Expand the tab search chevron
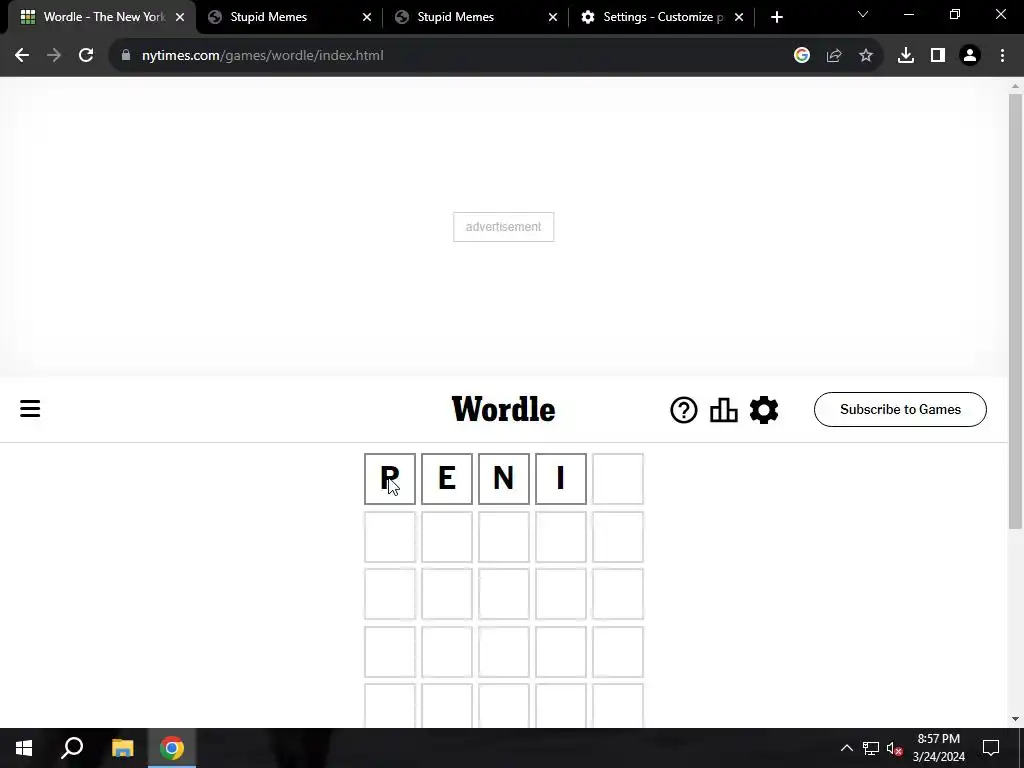 click(863, 14)
